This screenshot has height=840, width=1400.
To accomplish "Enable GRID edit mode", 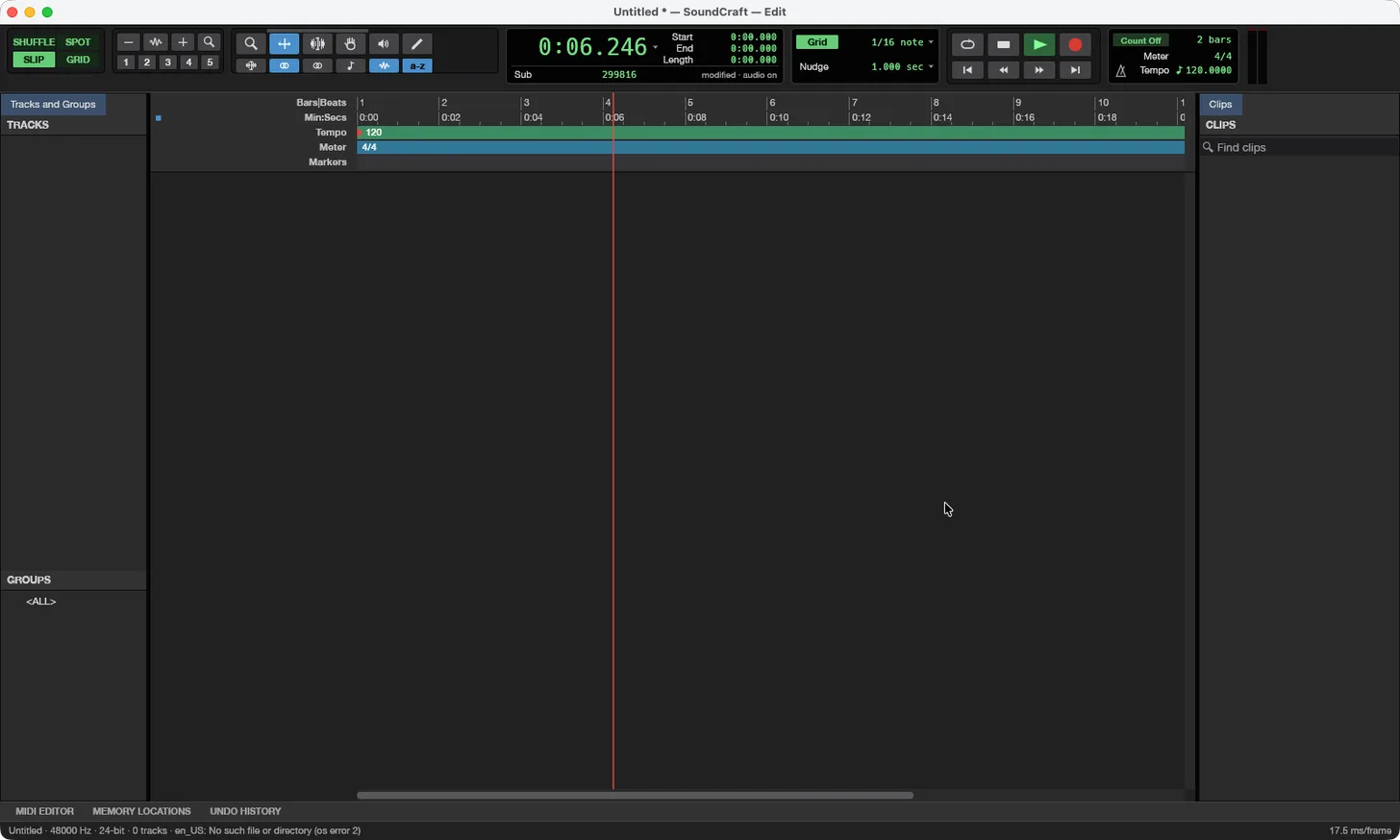I will pos(79,60).
